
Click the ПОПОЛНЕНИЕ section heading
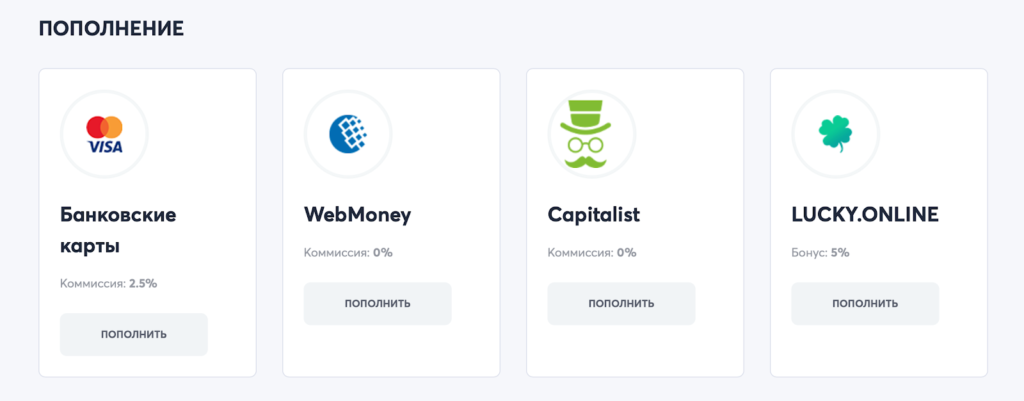click(111, 29)
